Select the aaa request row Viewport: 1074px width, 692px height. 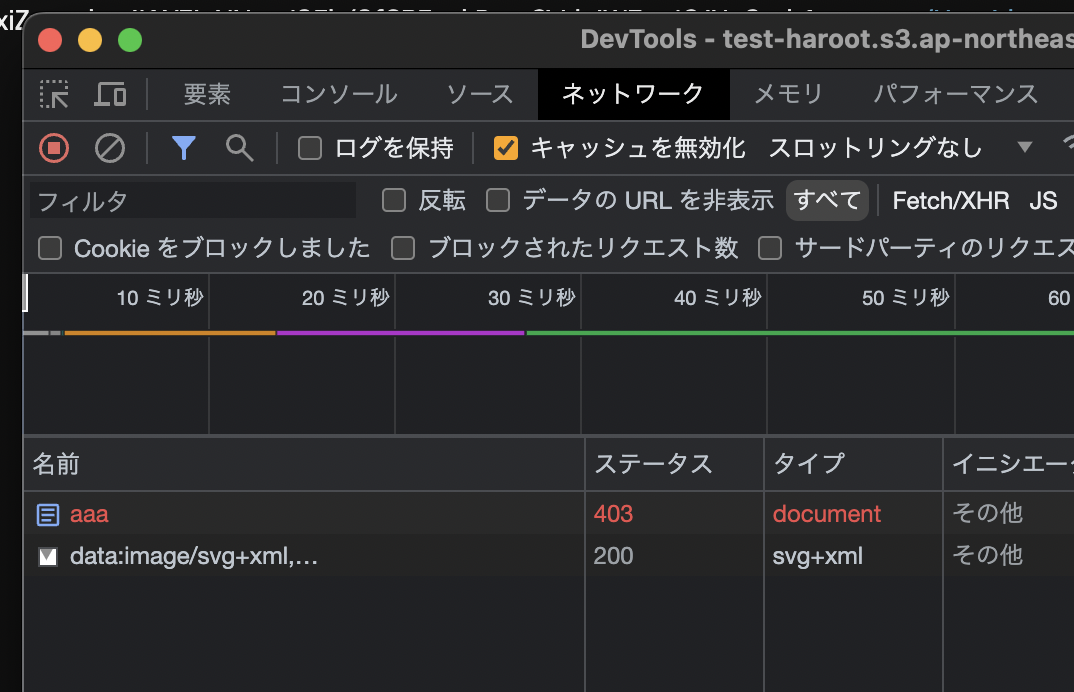(x=300, y=515)
